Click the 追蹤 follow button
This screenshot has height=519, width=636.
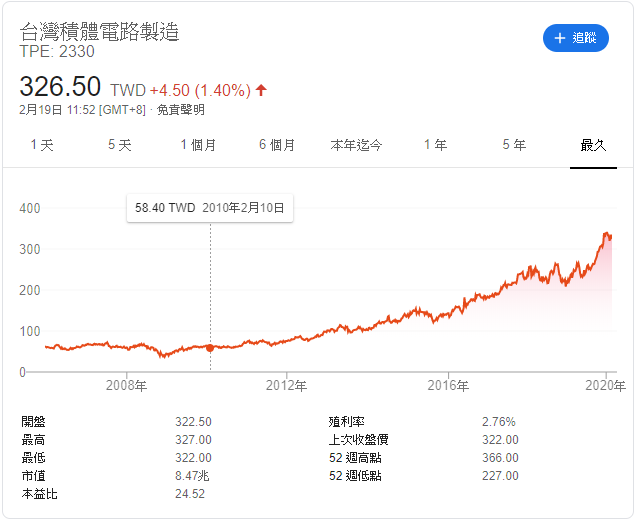pyautogui.click(x=576, y=38)
